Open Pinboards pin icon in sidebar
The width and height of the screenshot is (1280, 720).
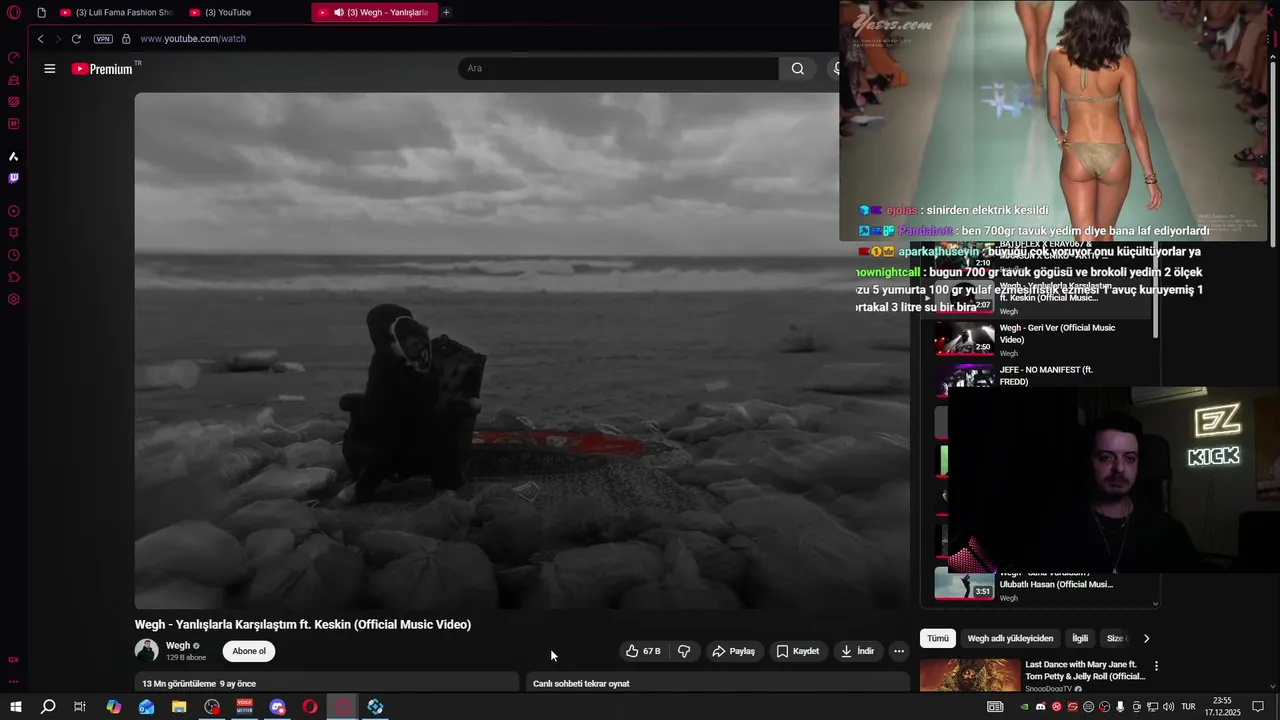[x=14, y=233]
